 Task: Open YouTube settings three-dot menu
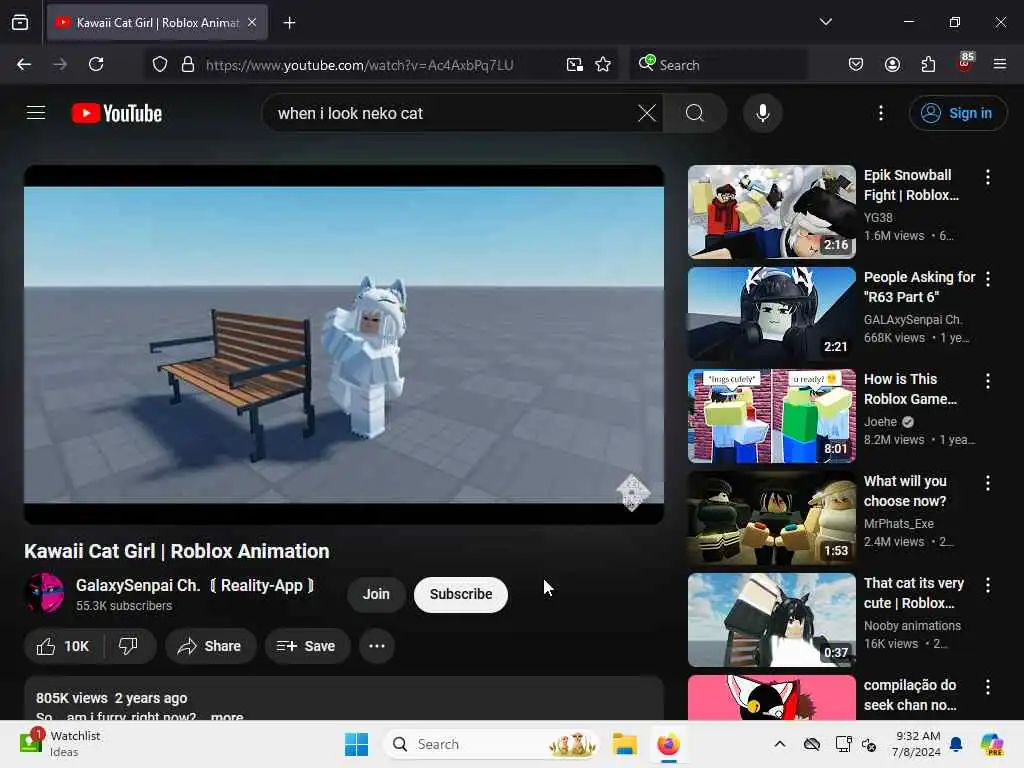click(x=881, y=113)
